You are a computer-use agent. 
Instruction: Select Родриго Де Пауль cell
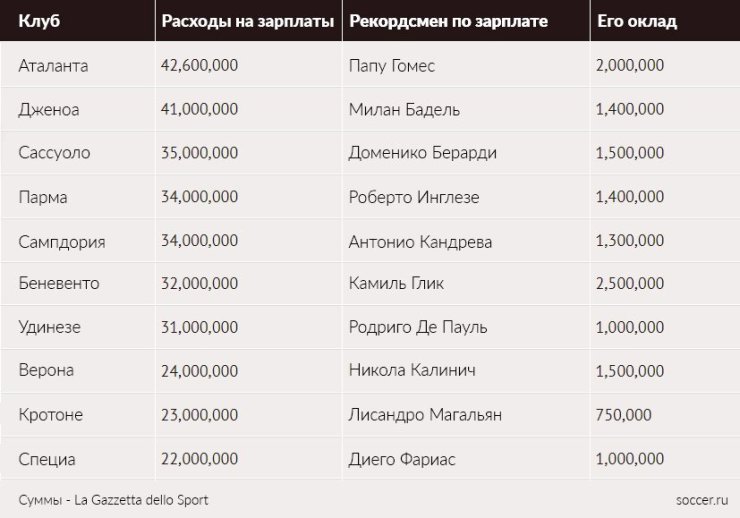[x=416, y=327]
